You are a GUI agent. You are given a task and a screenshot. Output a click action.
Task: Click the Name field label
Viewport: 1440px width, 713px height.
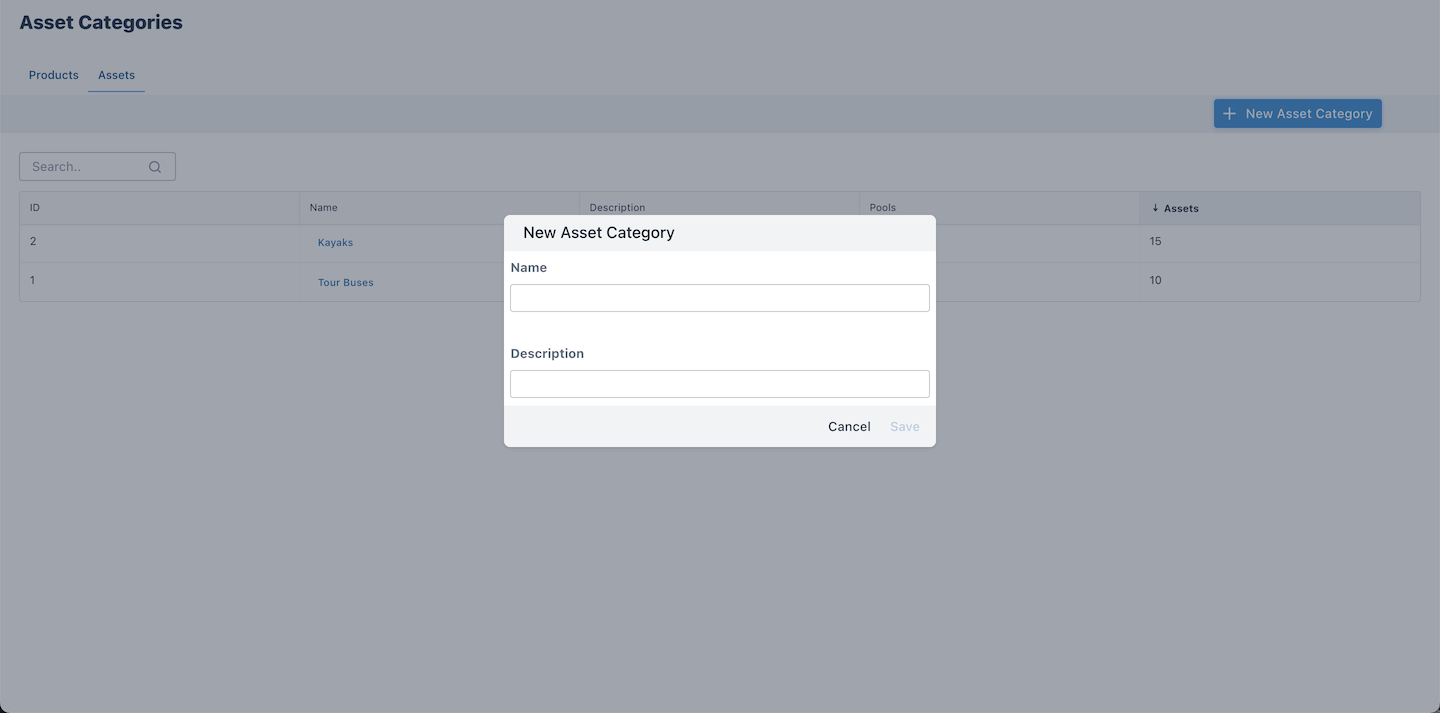[x=529, y=268]
